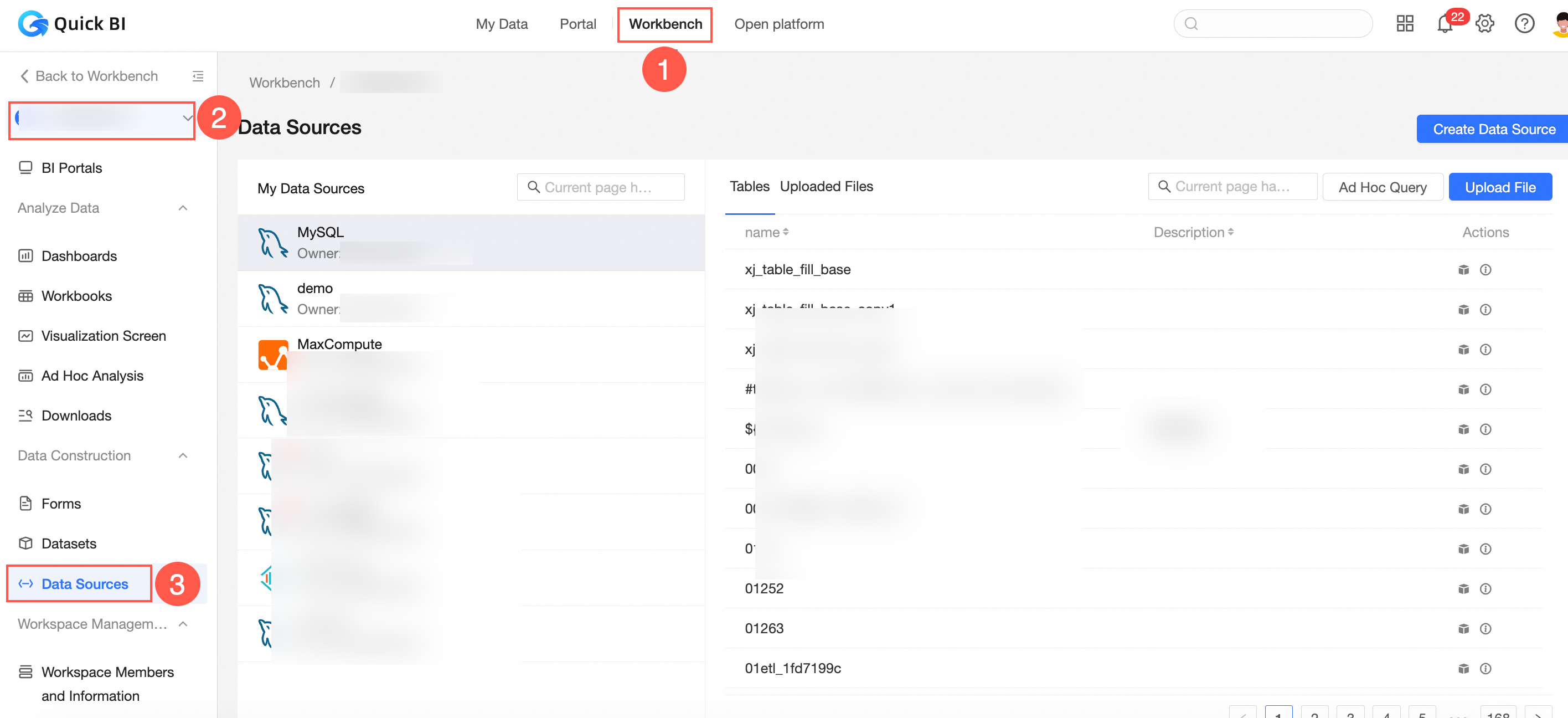This screenshot has height=718, width=1568.
Task: Collapse the Data Construction section
Action: point(183,455)
